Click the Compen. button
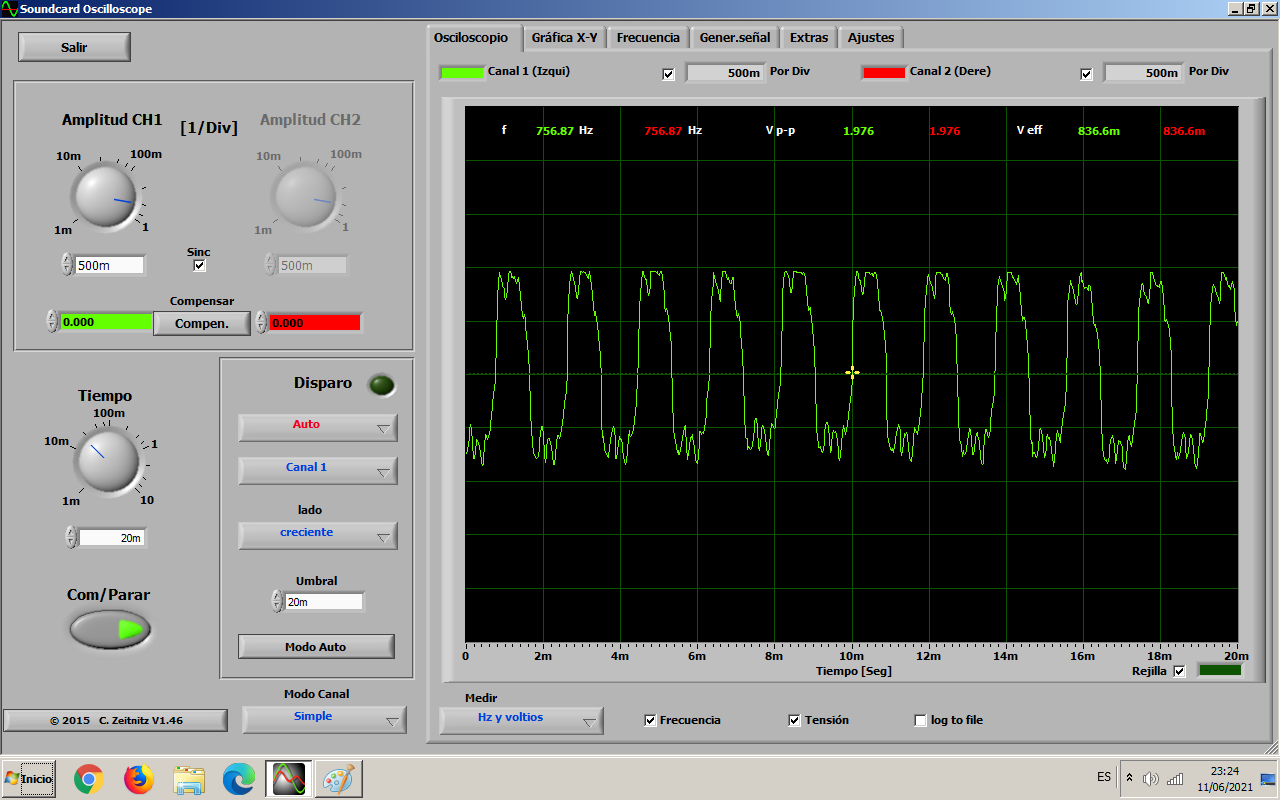Screen dimensions: 1280x800 click(202, 323)
